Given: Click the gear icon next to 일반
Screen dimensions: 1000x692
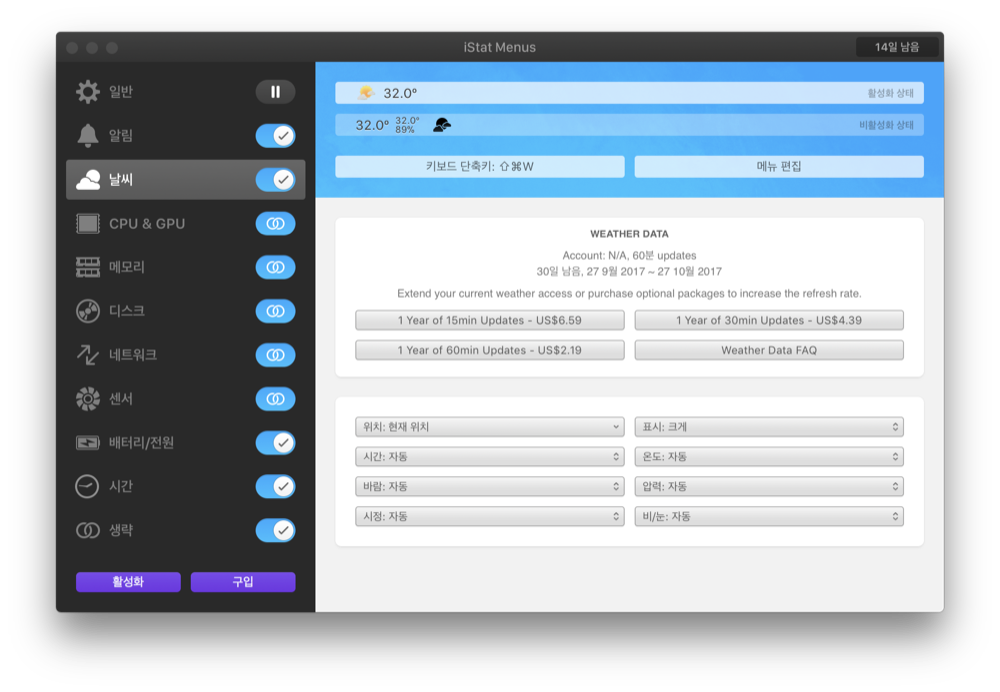Looking at the screenshot, I should point(88,92).
